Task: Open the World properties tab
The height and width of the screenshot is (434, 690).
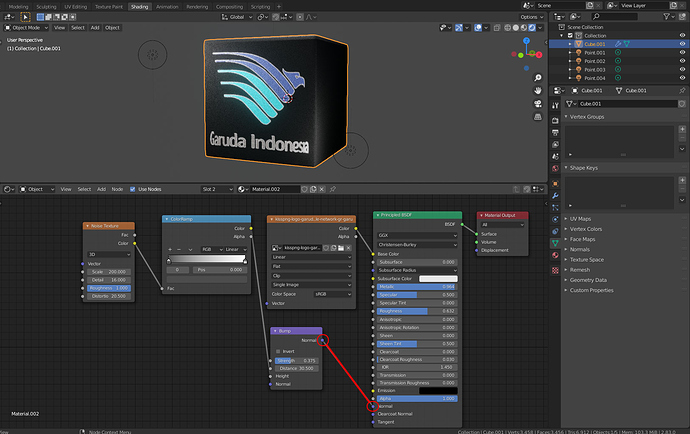Action: click(x=555, y=168)
